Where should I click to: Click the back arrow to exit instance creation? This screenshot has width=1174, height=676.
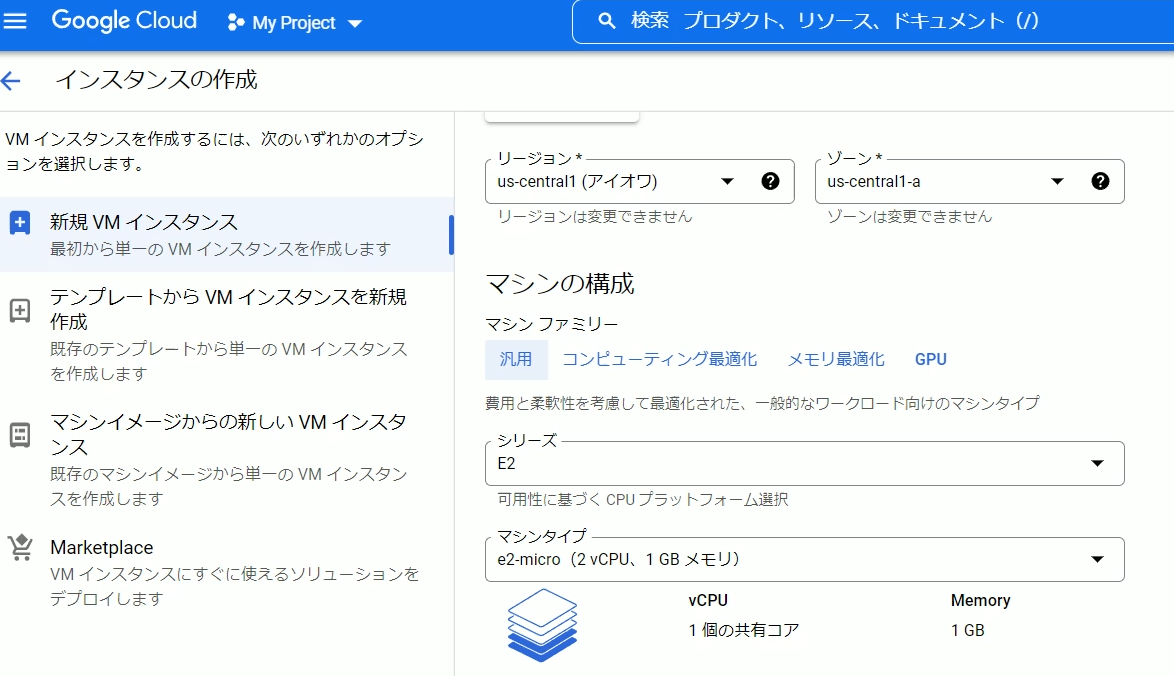pos(12,80)
